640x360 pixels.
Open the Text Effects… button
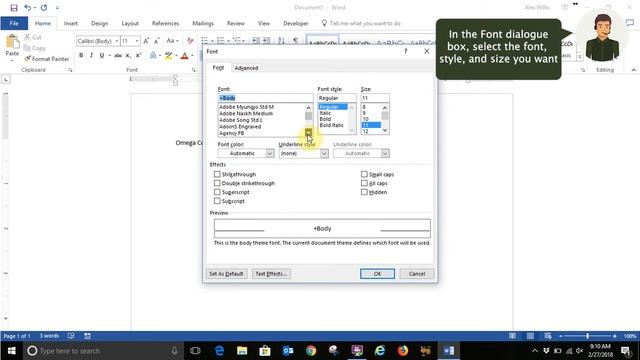click(x=271, y=274)
